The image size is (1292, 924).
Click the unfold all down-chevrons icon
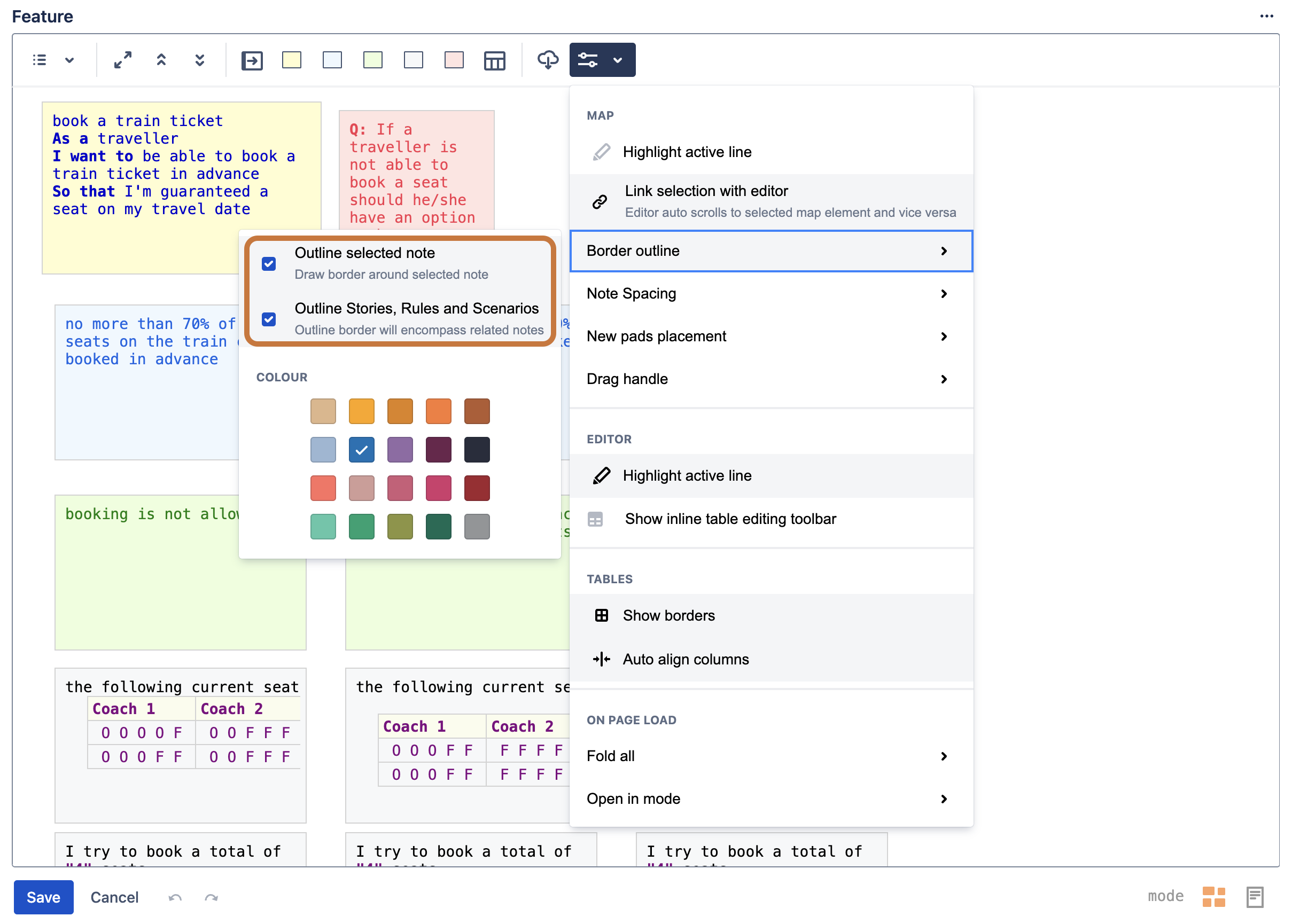tap(199, 60)
